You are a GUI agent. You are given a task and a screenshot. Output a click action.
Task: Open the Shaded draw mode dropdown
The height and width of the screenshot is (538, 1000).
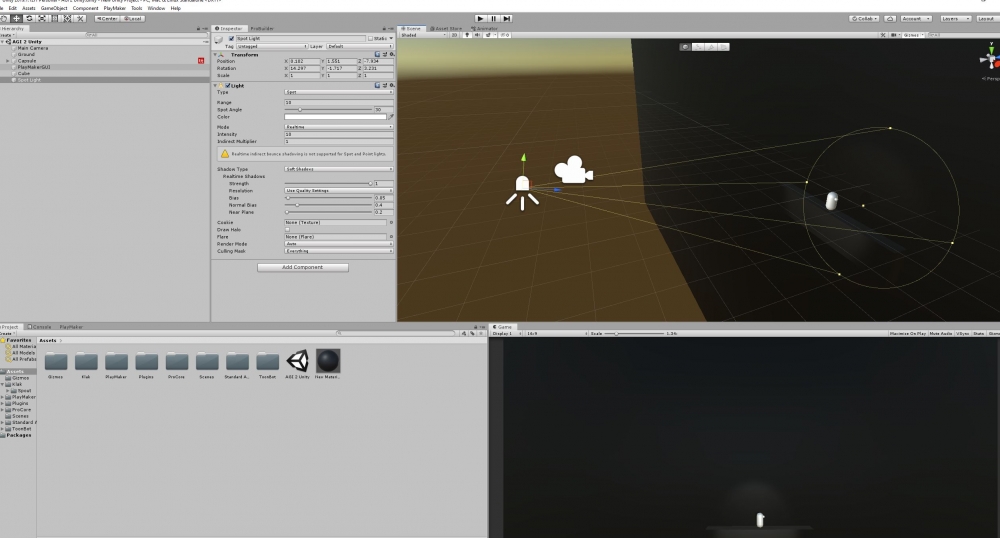pyautogui.click(x=423, y=35)
